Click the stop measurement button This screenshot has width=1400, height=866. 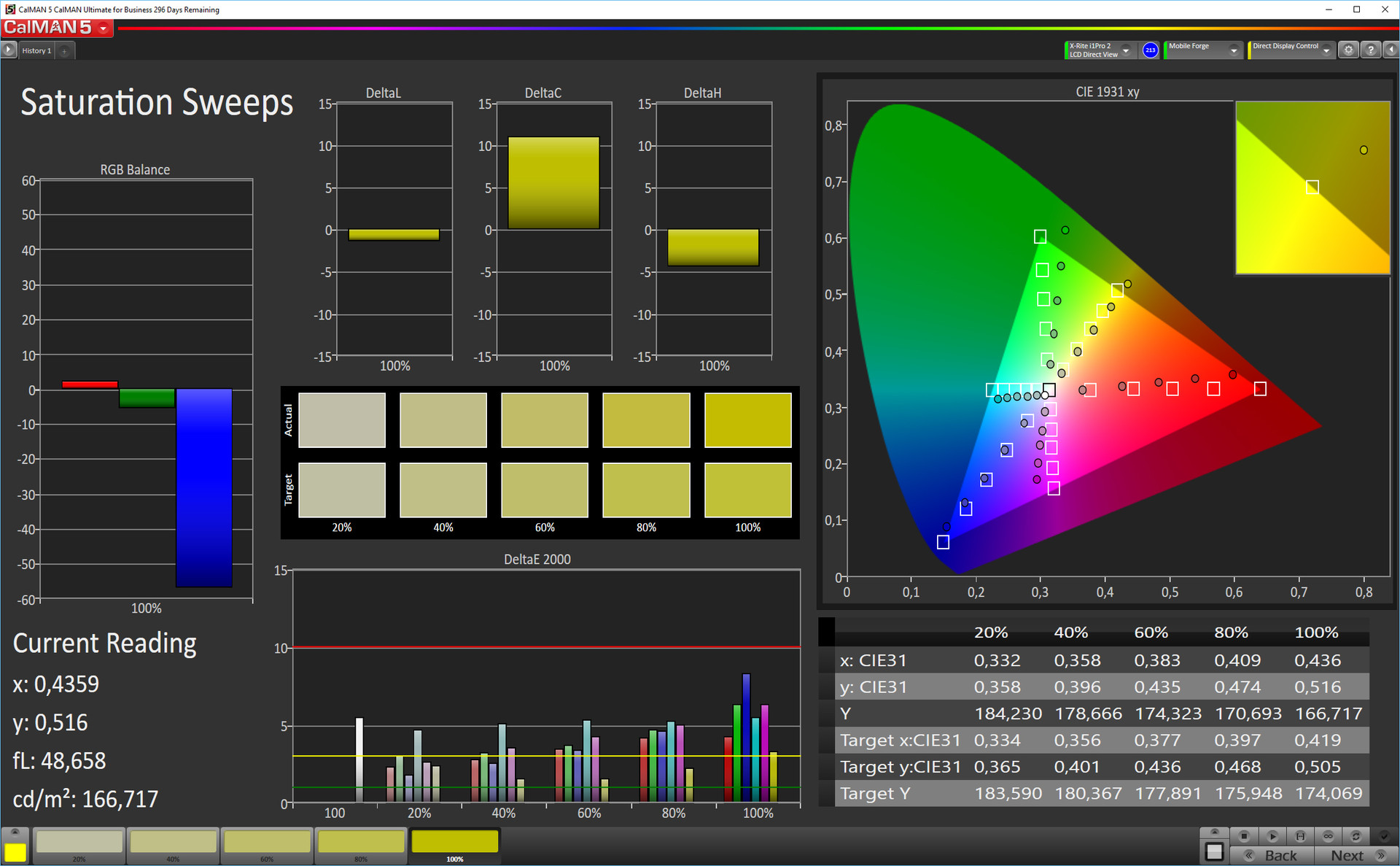click(x=1245, y=836)
